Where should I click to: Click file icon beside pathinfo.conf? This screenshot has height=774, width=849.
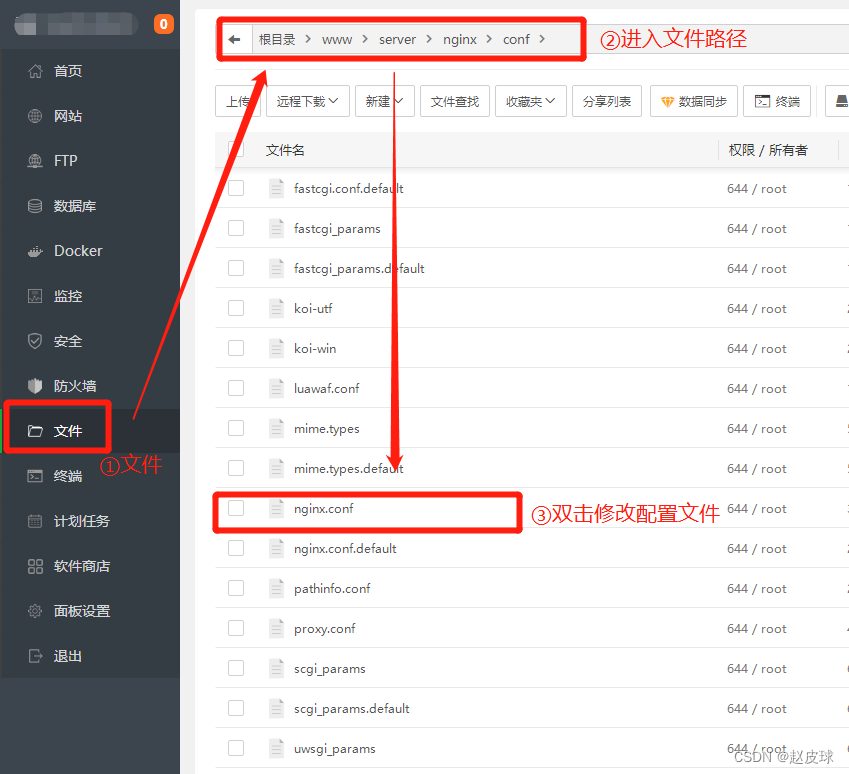click(x=277, y=588)
